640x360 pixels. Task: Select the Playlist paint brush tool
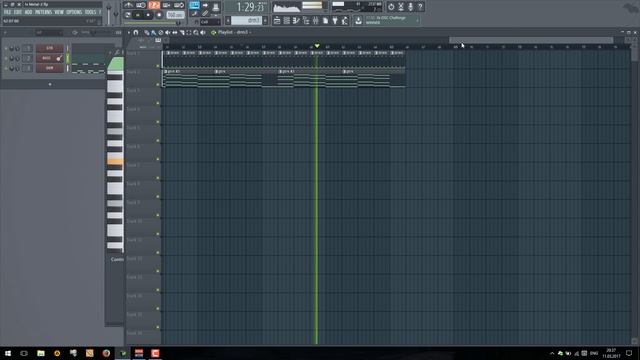point(153,32)
